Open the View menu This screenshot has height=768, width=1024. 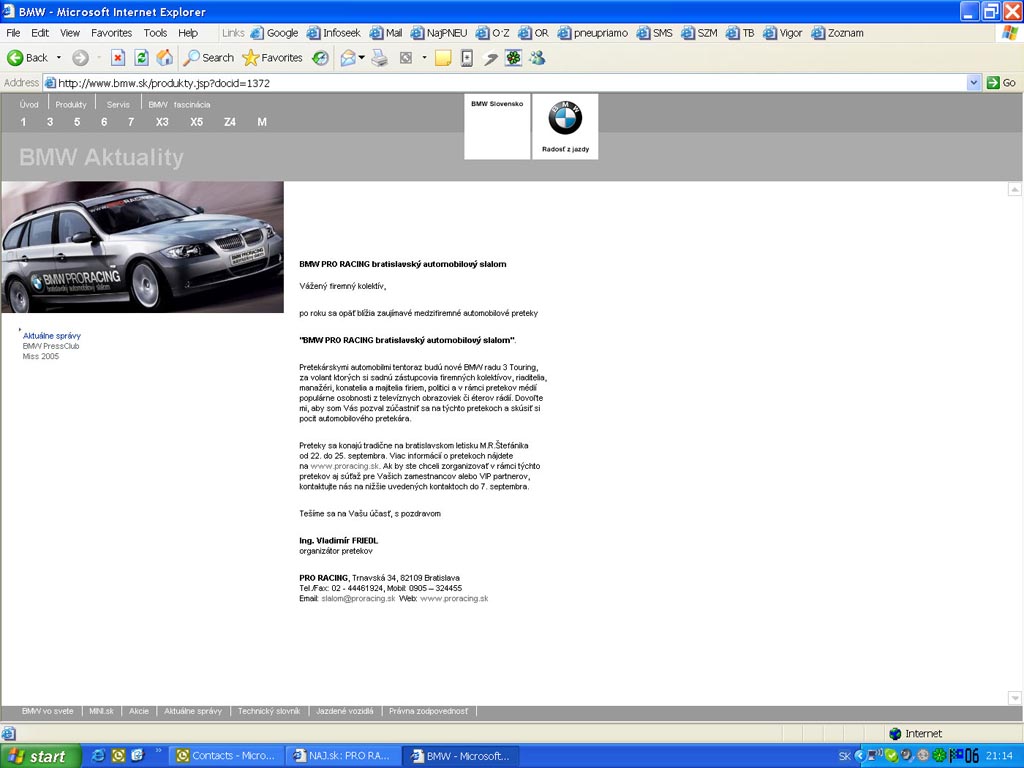70,33
